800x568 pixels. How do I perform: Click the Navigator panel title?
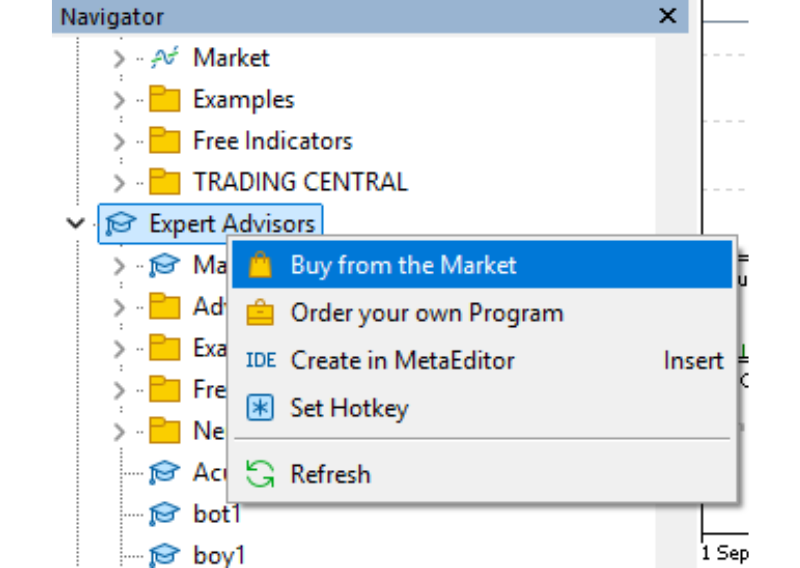(112, 17)
